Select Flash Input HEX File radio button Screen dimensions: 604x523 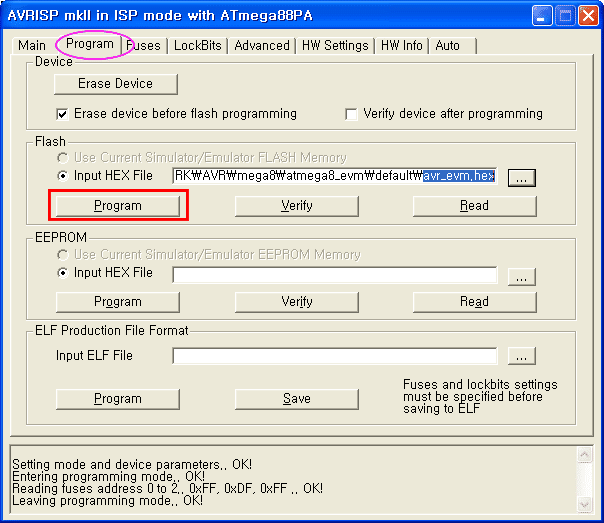coord(62,176)
